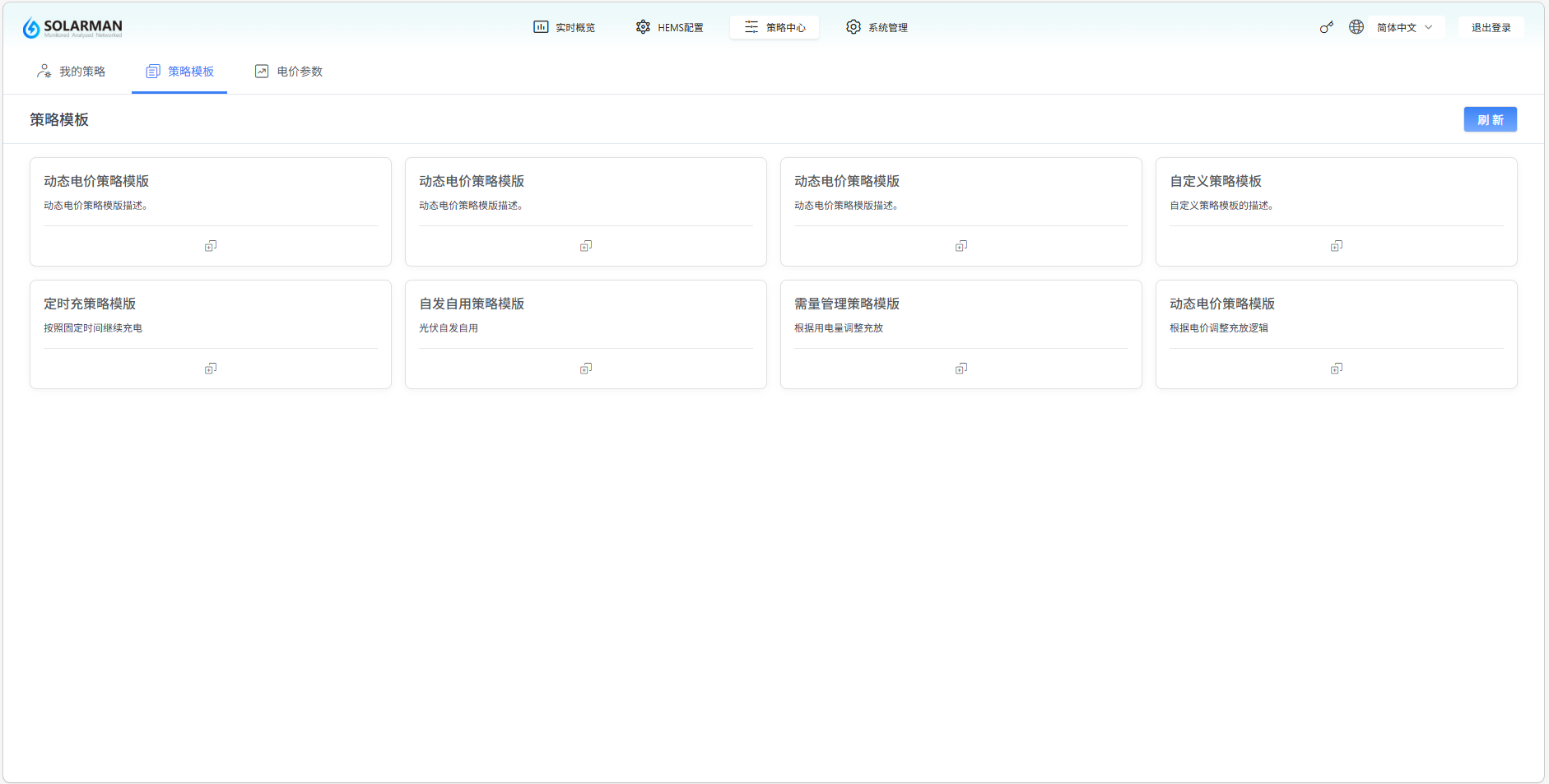Select 策略中心 in the top navigation
The width and height of the screenshot is (1549, 784).
coord(774,27)
